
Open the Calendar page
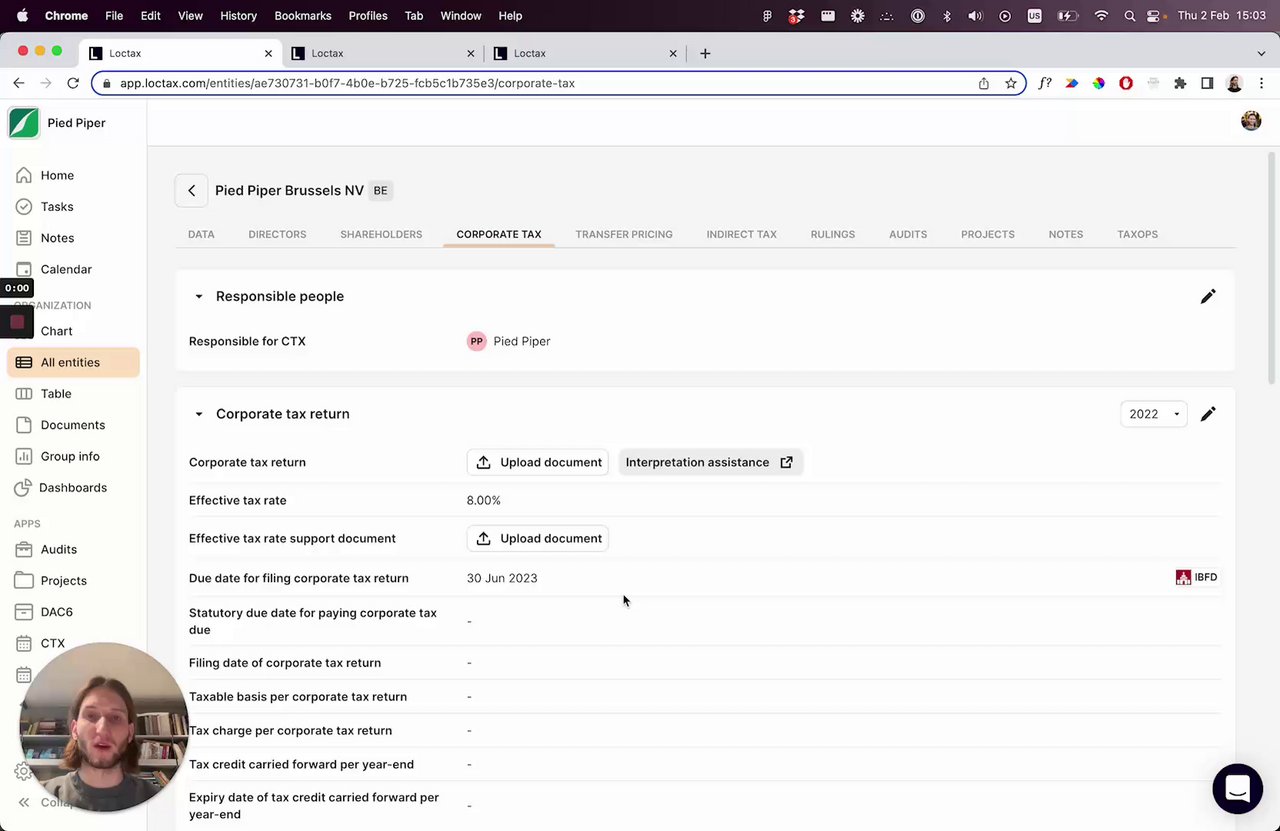(x=66, y=269)
